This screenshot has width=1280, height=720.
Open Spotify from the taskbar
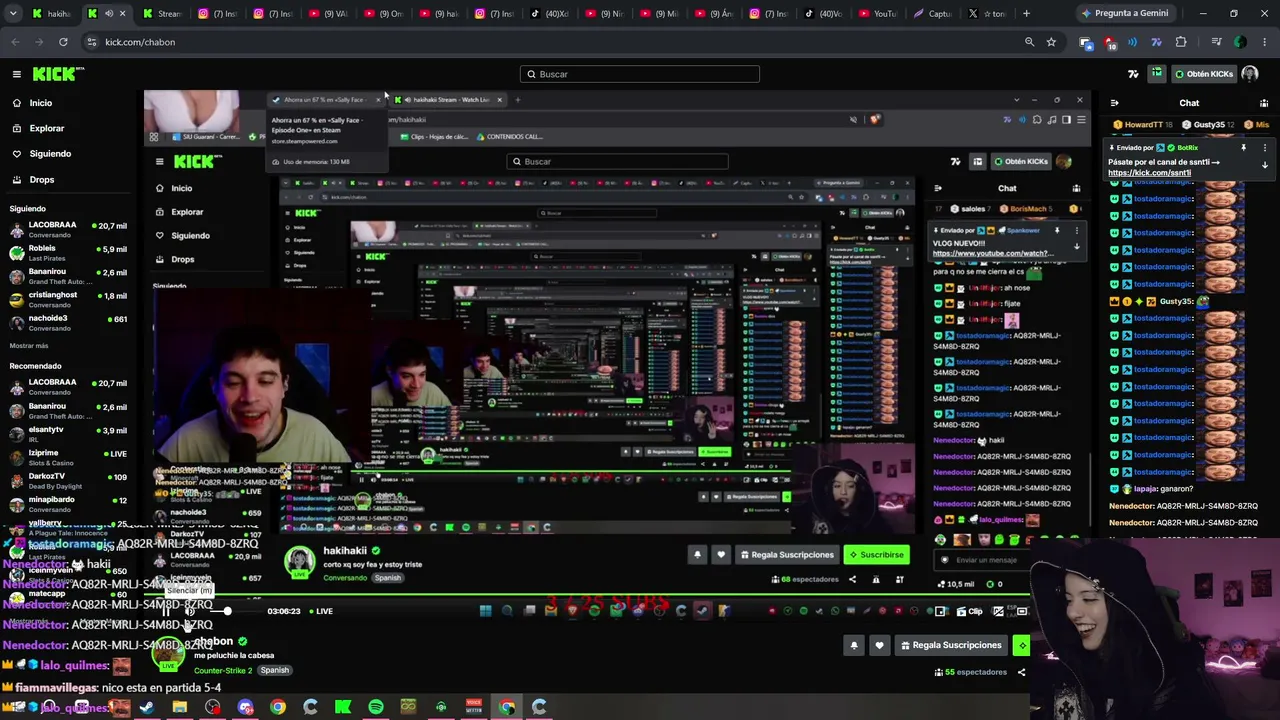[376, 708]
